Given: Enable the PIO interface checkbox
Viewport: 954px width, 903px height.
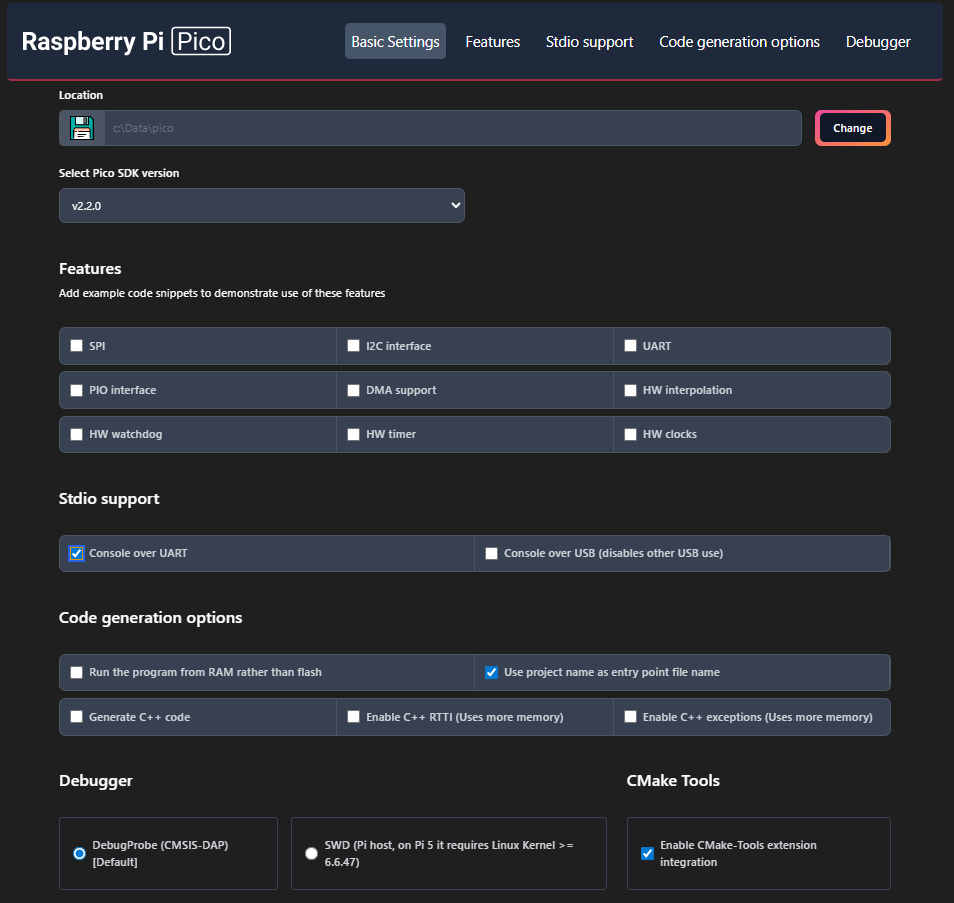Looking at the screenshot, I should pyautogui.click(x=77, y=390).
